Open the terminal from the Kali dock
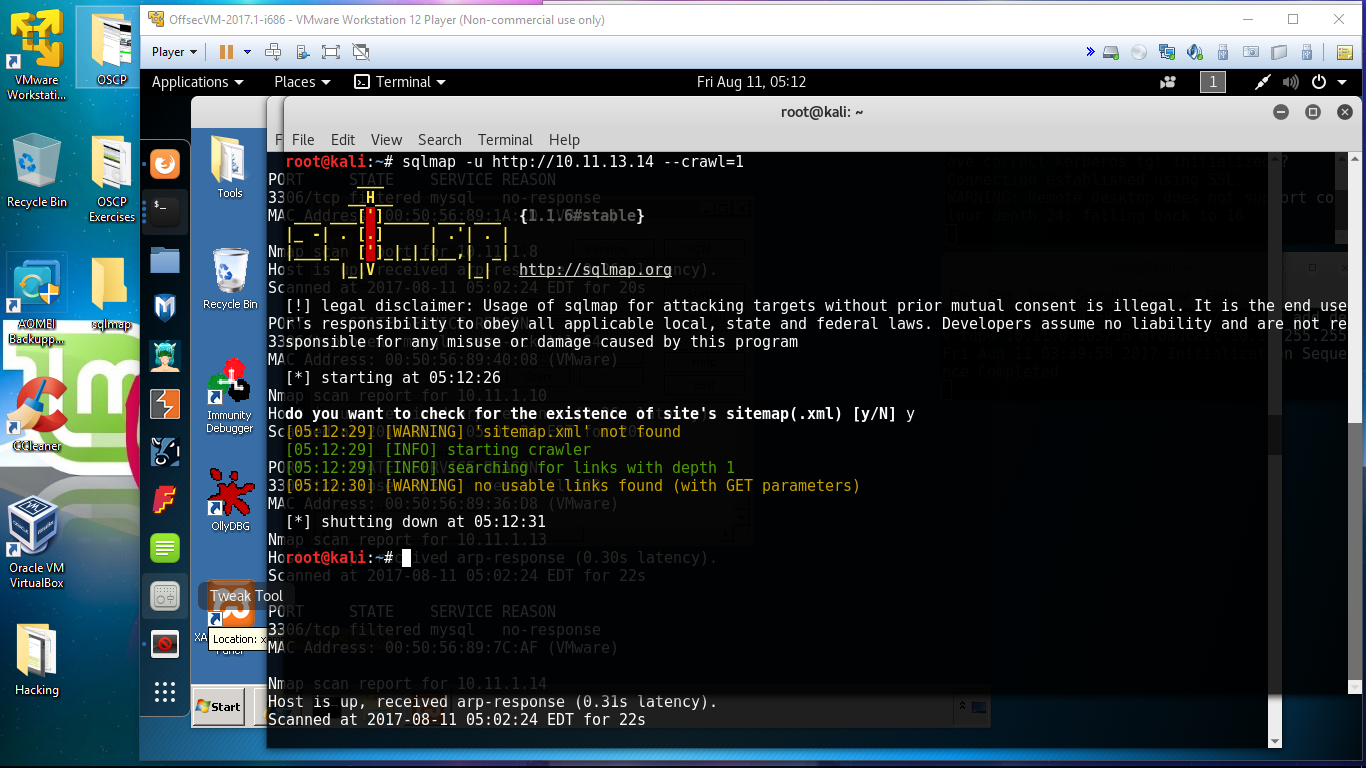The height and width of the screenshot is (768, 1366). tap(165, 211)
